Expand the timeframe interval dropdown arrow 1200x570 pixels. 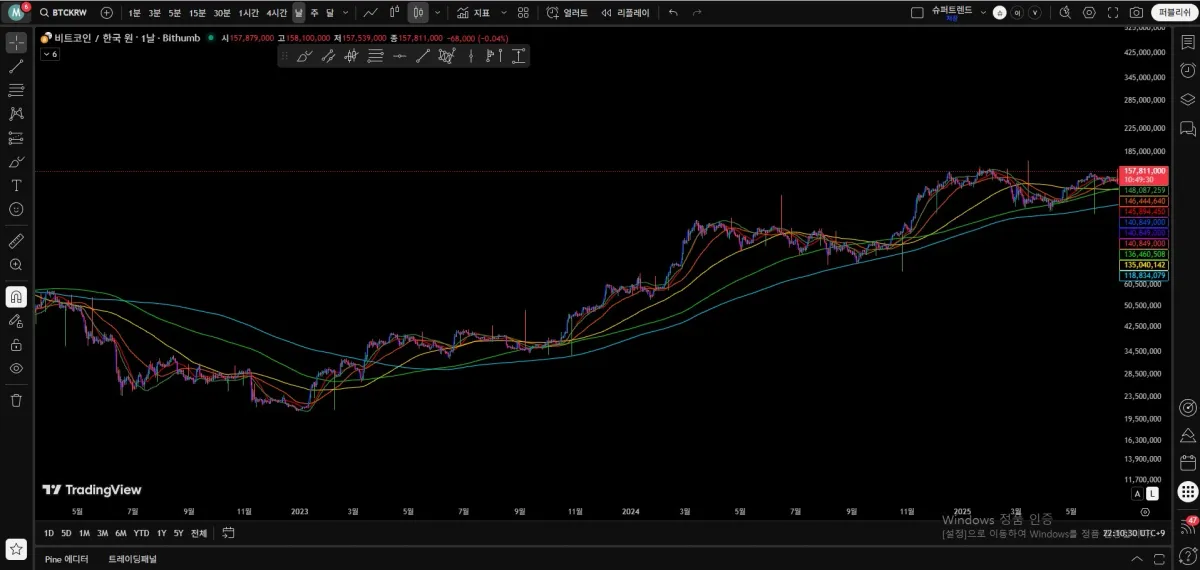click(x=346, y=13)
